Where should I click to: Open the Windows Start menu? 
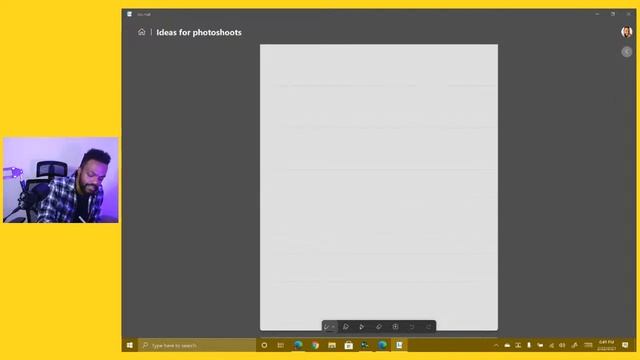130,345
